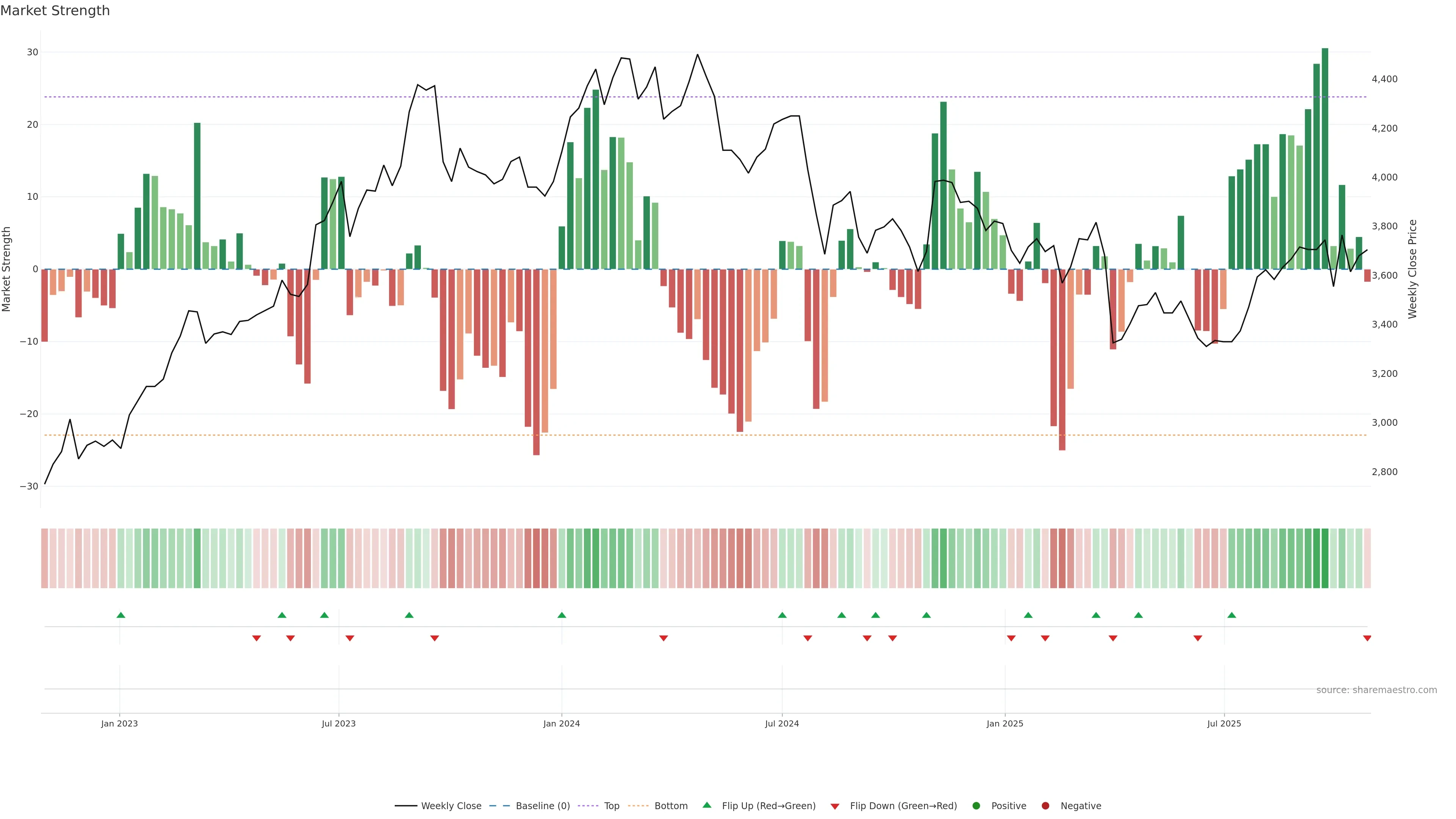Click the Flip Up green triangle in legend
Viewport: 1456px width, 819px height.
[x=706, y=805]
